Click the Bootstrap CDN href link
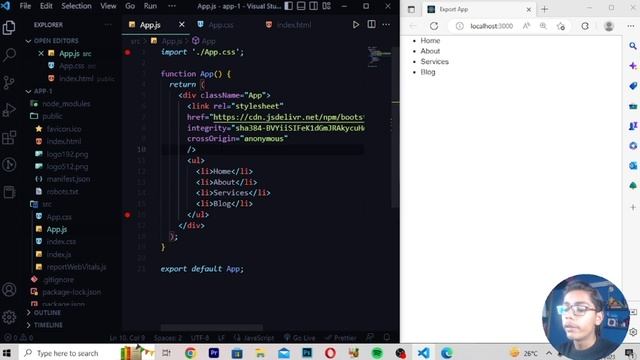The height and width of the screenshot is (360, 640). [x=288, y=117]
